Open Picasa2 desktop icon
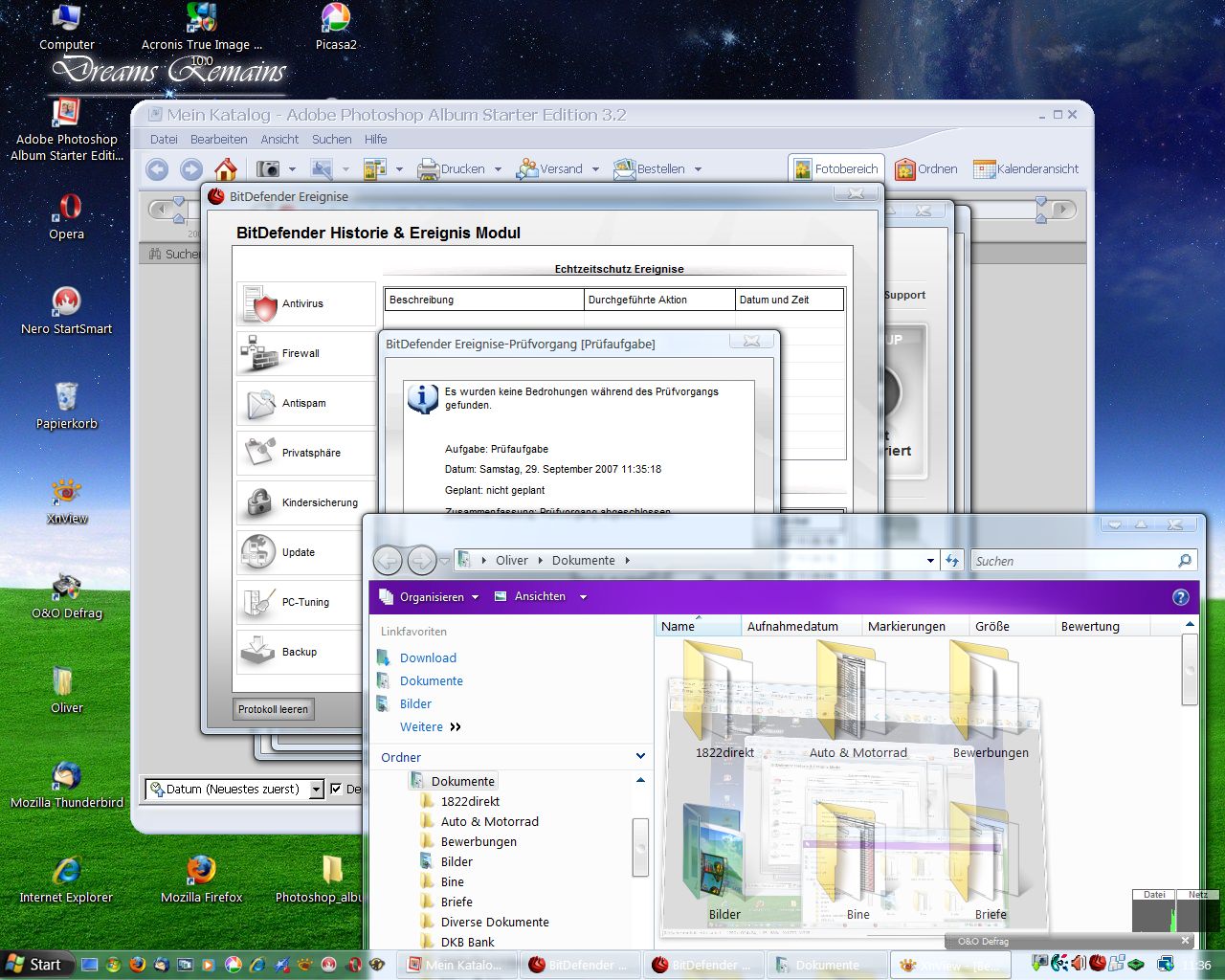Viewport: 1225px width, 980px height. tap(336, 27)
